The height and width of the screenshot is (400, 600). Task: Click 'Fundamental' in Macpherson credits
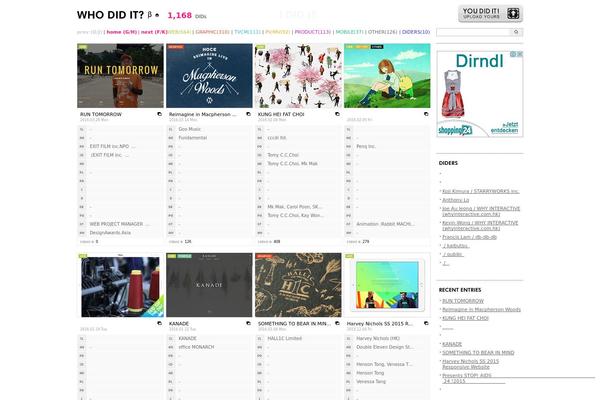pos(193,138)
